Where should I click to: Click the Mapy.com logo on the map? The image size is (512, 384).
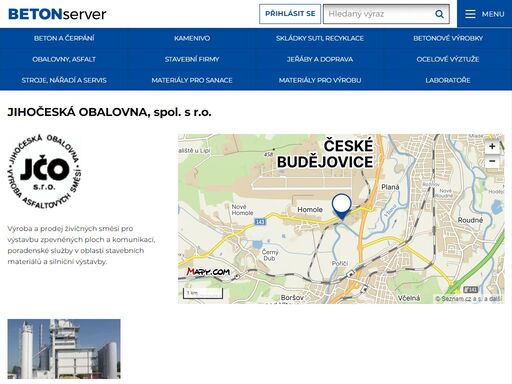click(208, 272)
